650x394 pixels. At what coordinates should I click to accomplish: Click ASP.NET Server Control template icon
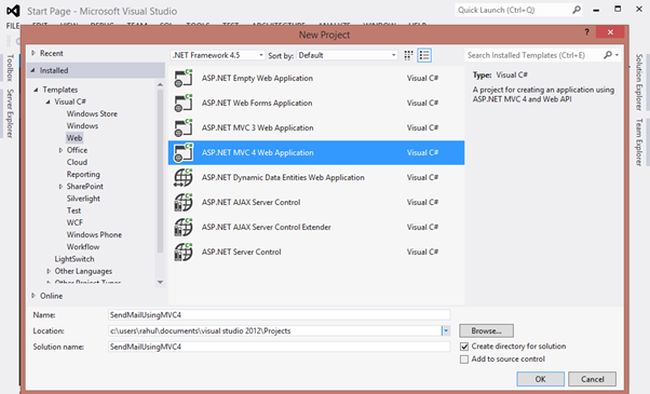(184, 252)
